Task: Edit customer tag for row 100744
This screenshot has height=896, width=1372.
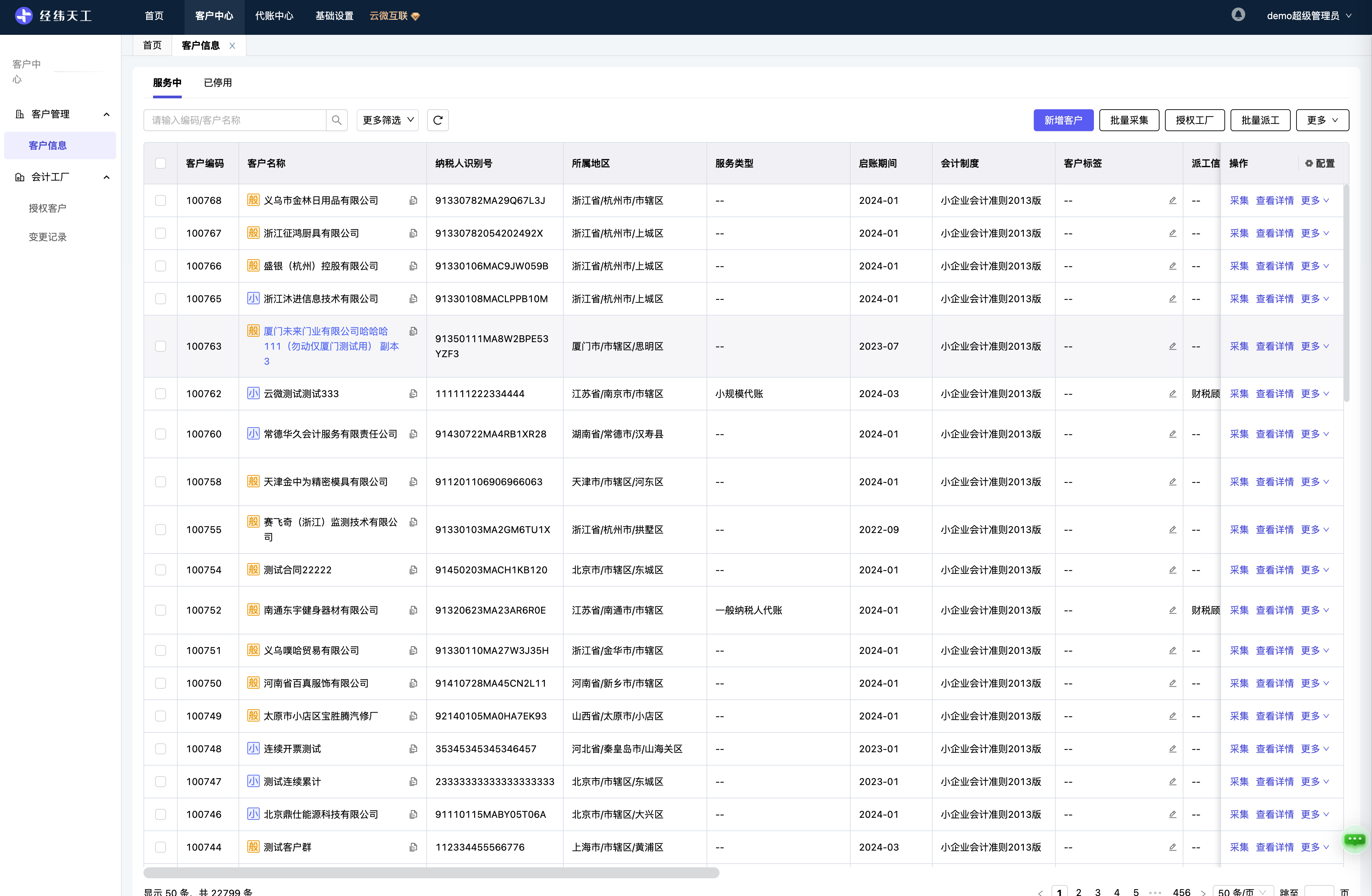Action: tap(1172, 847)
